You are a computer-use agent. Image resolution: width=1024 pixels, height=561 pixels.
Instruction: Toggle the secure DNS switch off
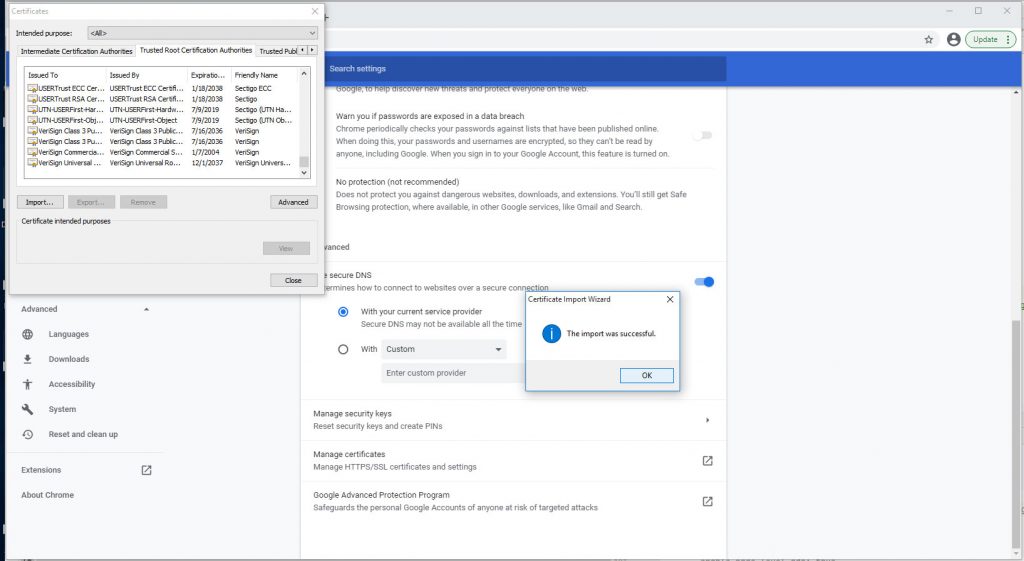click(x=704, y=281)
